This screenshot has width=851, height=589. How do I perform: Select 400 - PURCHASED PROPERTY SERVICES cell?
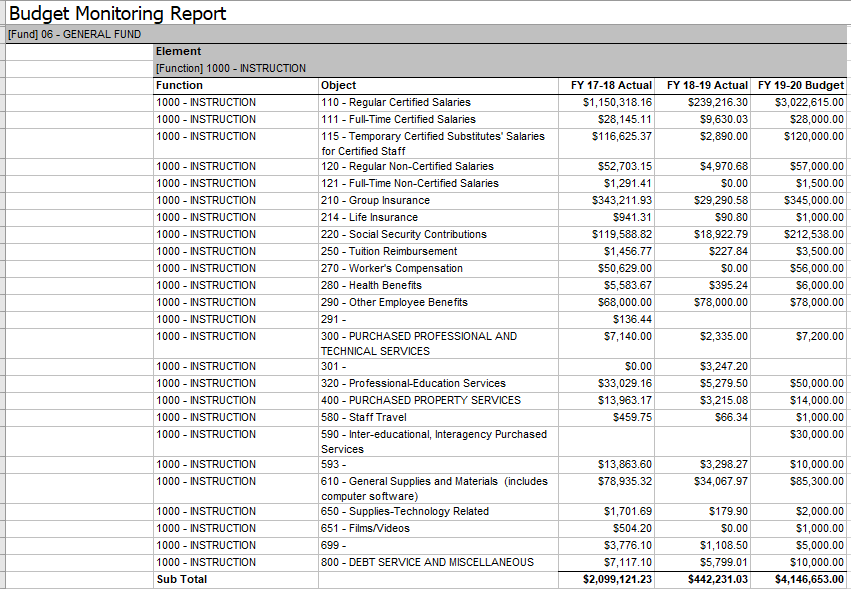click(x=439, y=401)
